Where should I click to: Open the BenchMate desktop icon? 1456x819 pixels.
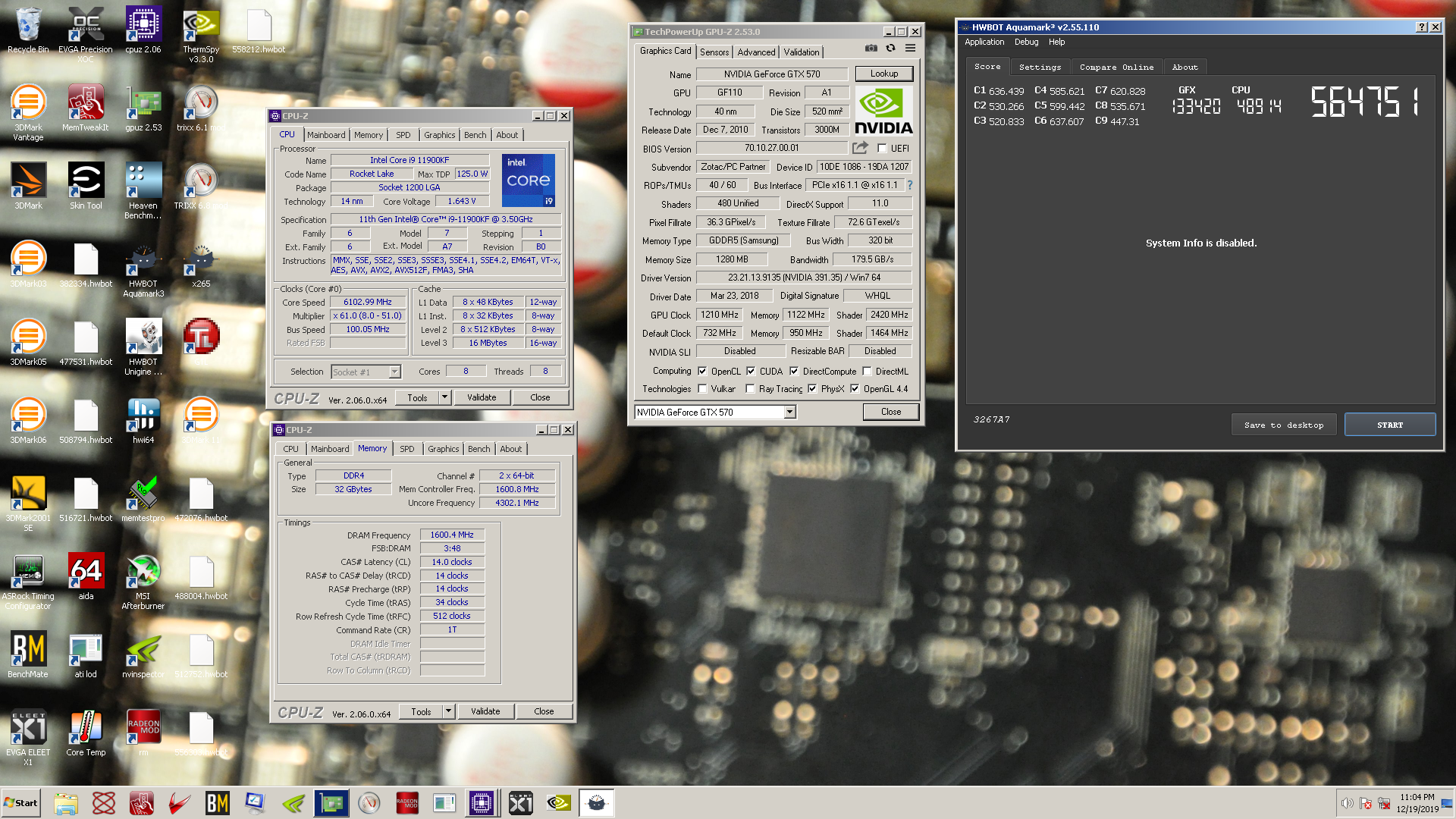tap(28, 654)
